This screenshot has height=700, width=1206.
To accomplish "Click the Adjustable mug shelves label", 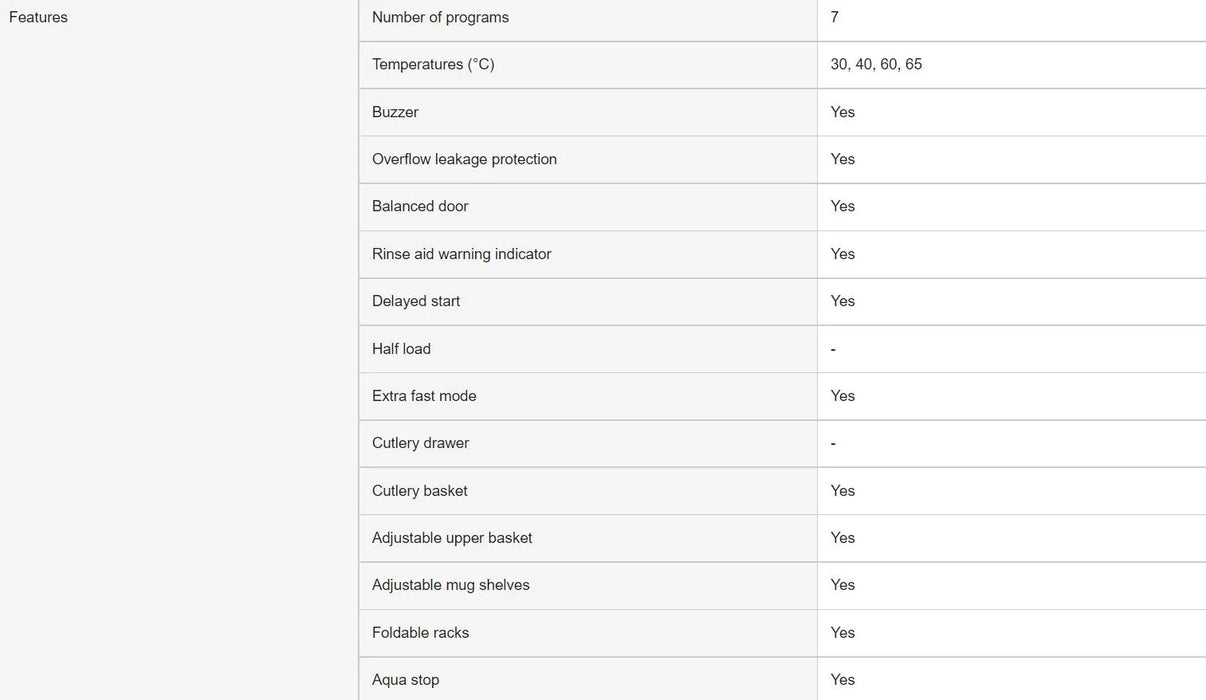I will 450,585.
